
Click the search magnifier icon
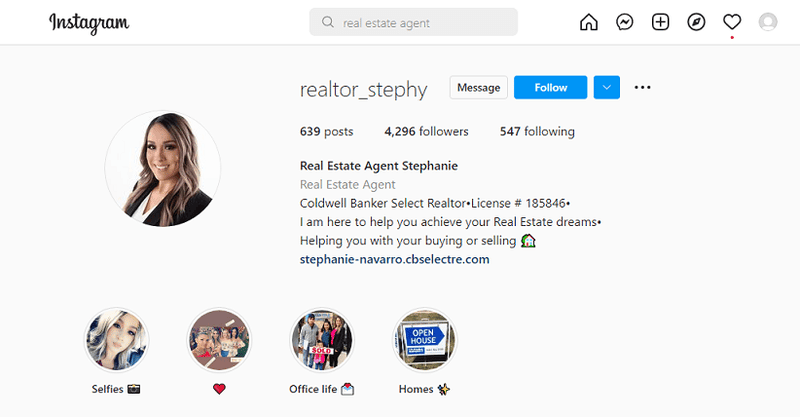(x=328, y=22)
